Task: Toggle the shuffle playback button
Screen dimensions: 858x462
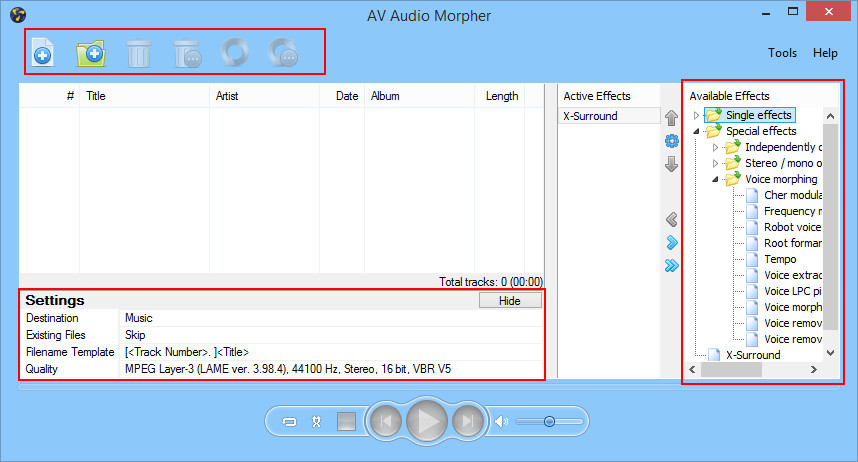Action: tap(316, 421)
